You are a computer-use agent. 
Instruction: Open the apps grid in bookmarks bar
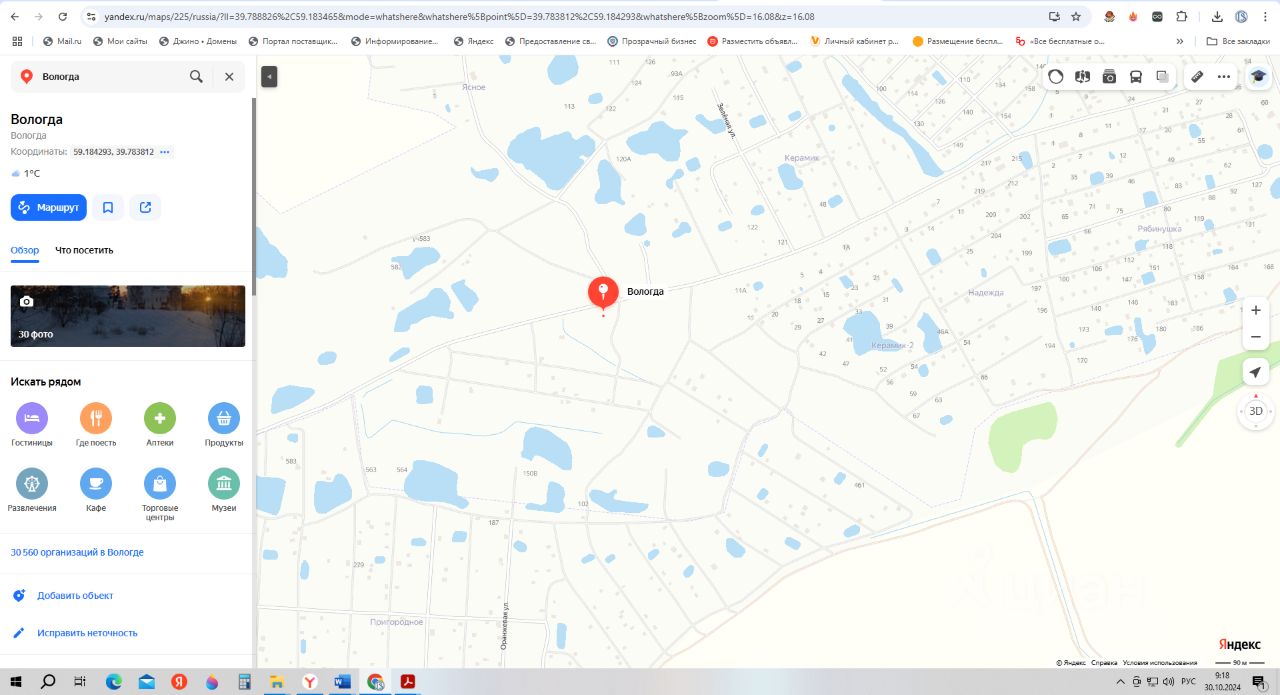[16, 41]
